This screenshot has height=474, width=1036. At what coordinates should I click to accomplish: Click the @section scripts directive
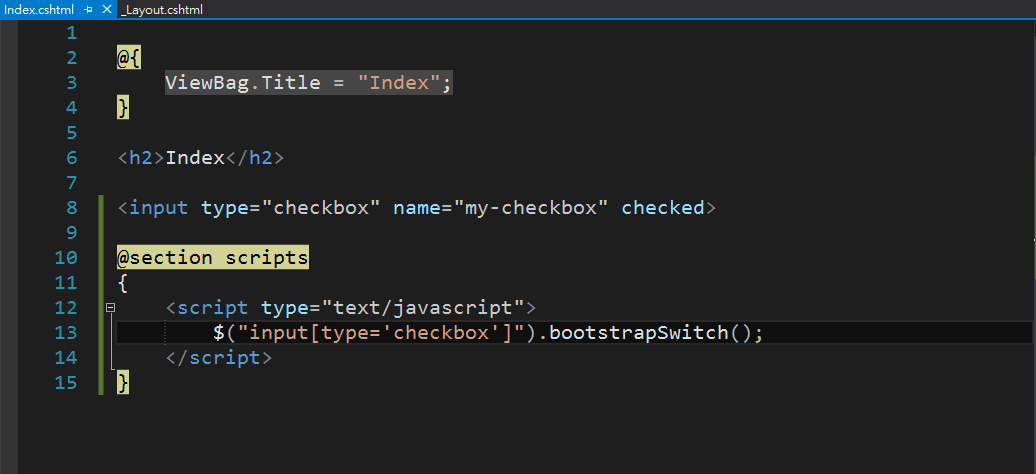(x=213, y=258)
